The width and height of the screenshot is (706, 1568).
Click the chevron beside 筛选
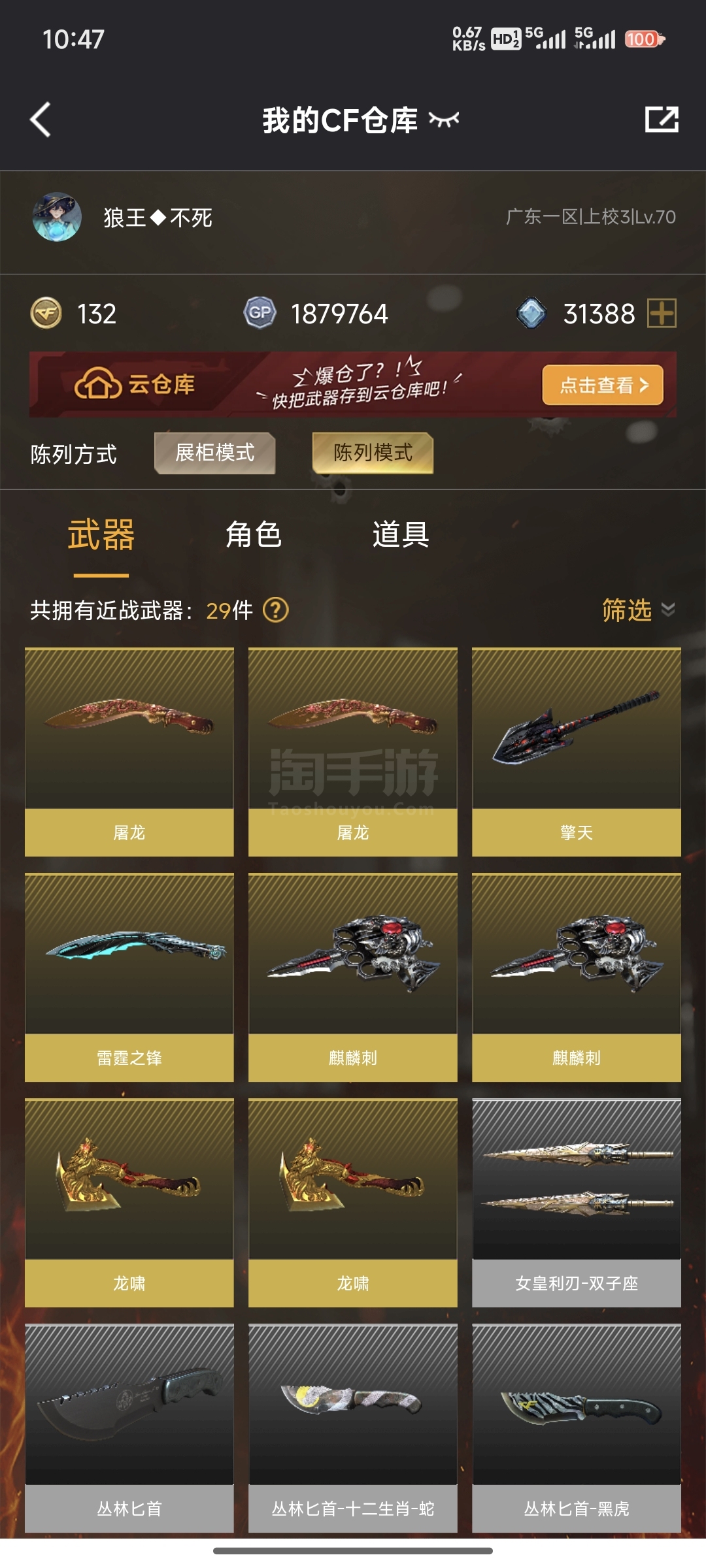(x=668, y=610)
